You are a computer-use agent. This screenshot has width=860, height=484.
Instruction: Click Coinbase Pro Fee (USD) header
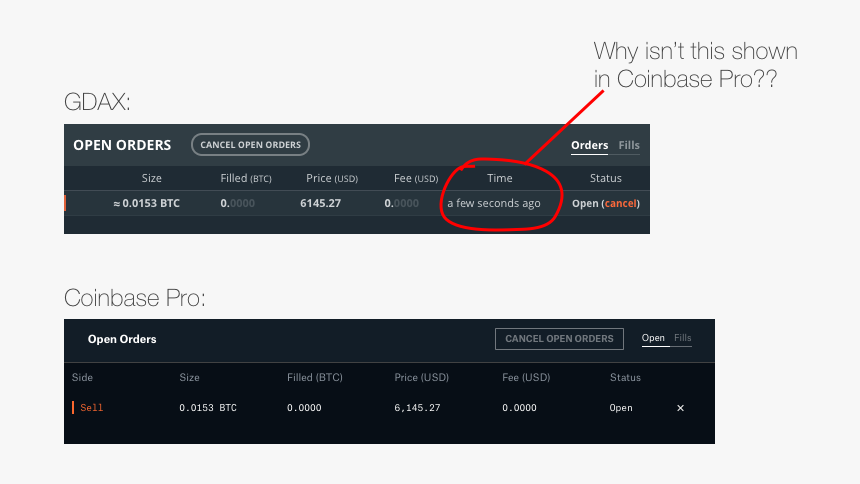(x=526, y=378)
